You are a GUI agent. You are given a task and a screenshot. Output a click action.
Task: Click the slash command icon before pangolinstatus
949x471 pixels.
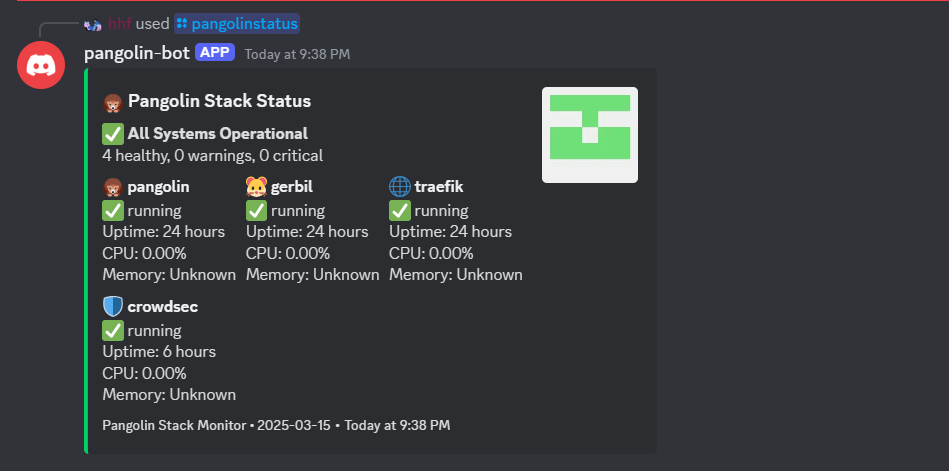point(182,24)
